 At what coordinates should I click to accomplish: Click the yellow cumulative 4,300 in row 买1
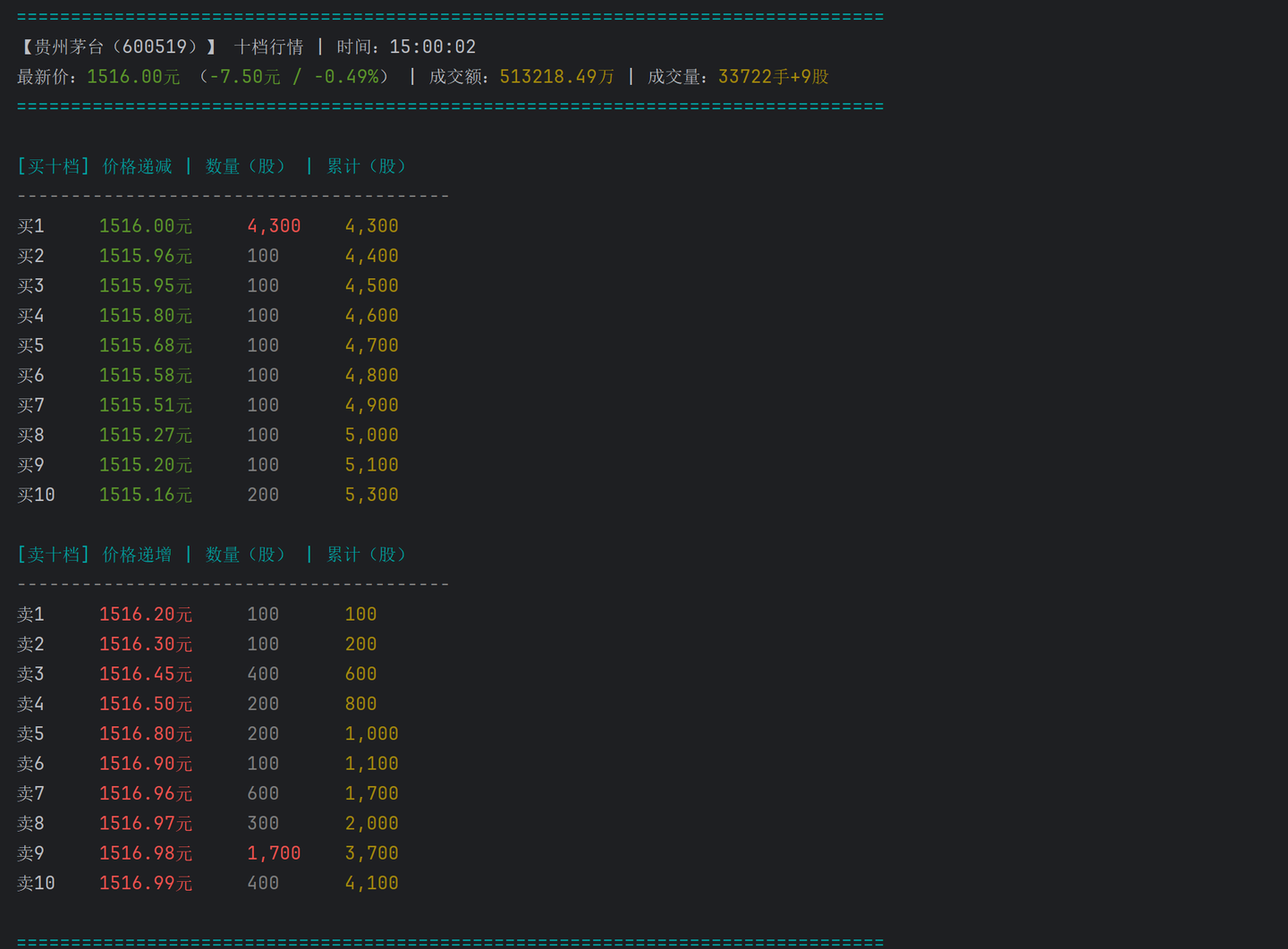tap(372, 226)
